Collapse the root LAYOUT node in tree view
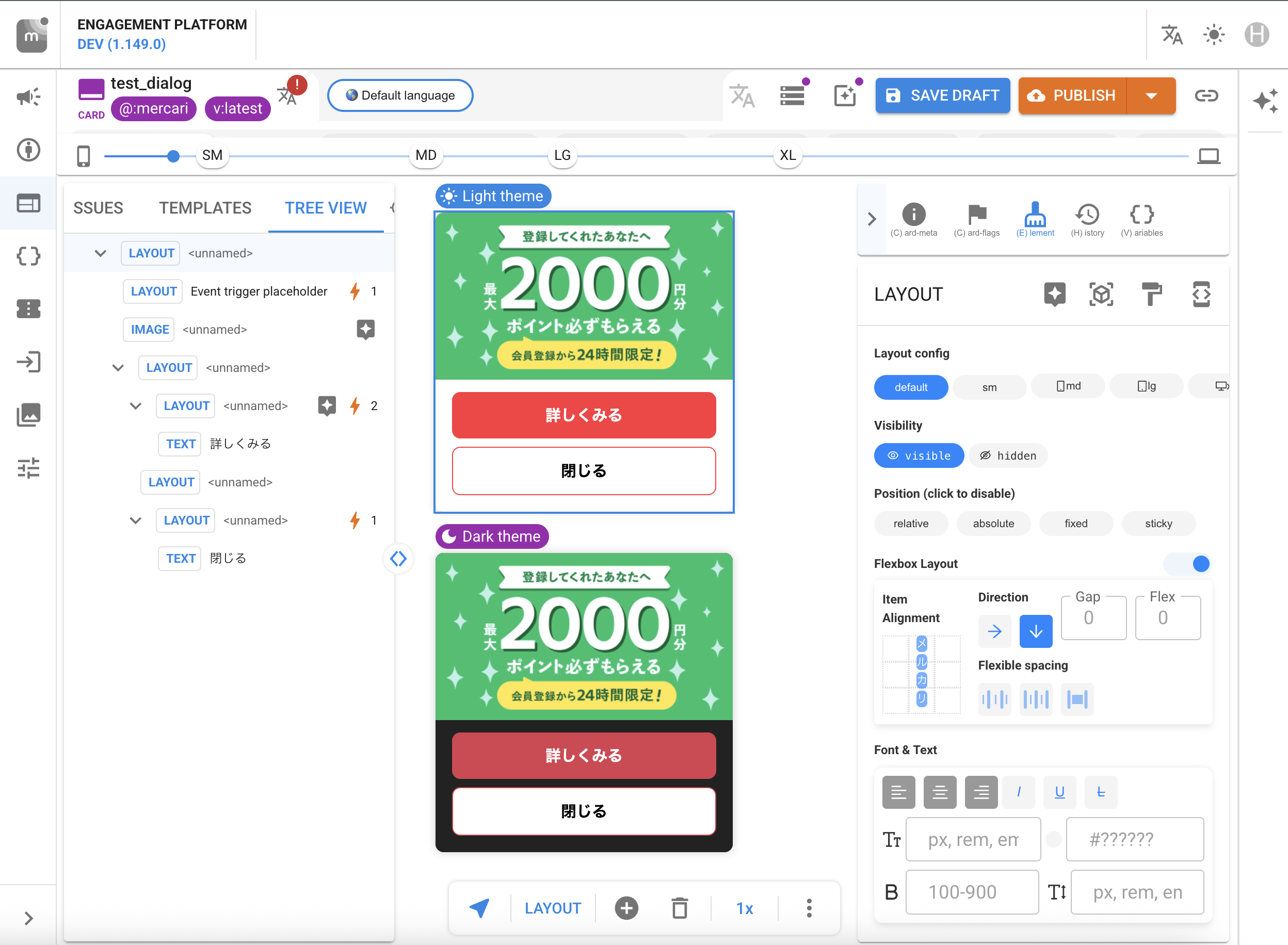Viewport: 1288px width, 945px height. (x=101, y=253)
